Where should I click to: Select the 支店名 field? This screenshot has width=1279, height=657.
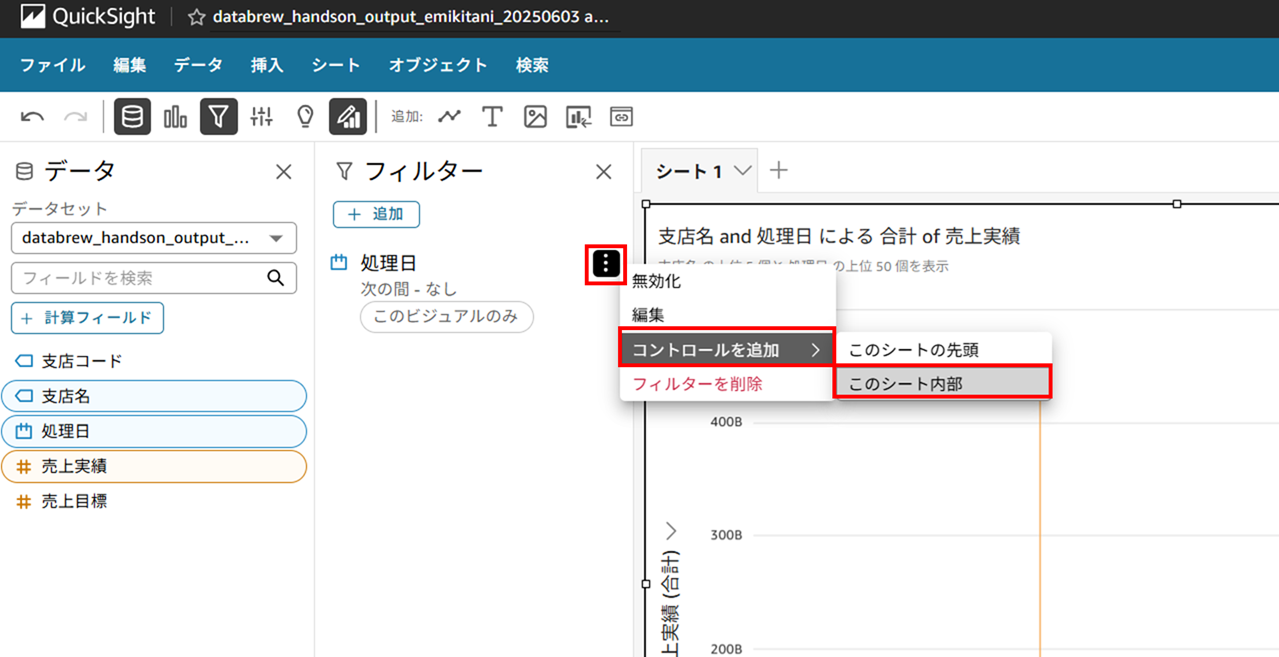(154, 396)
